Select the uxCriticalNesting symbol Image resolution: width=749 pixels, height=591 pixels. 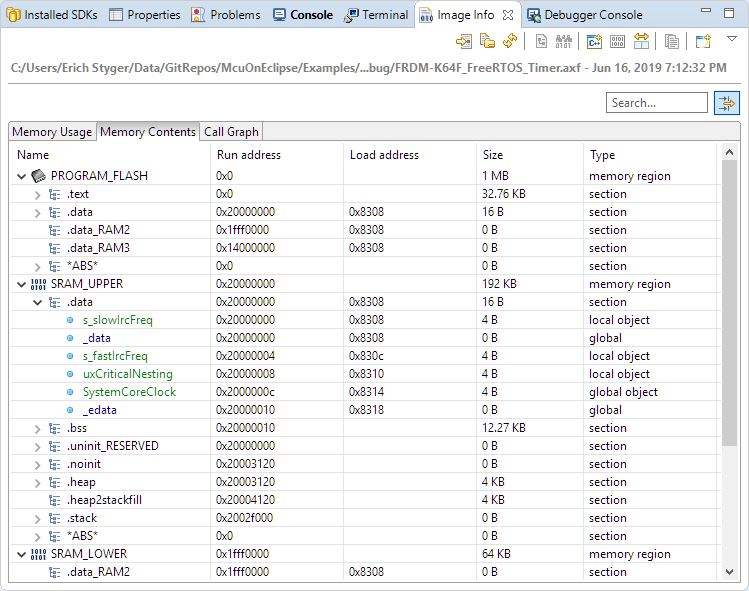tap(128, 374)
